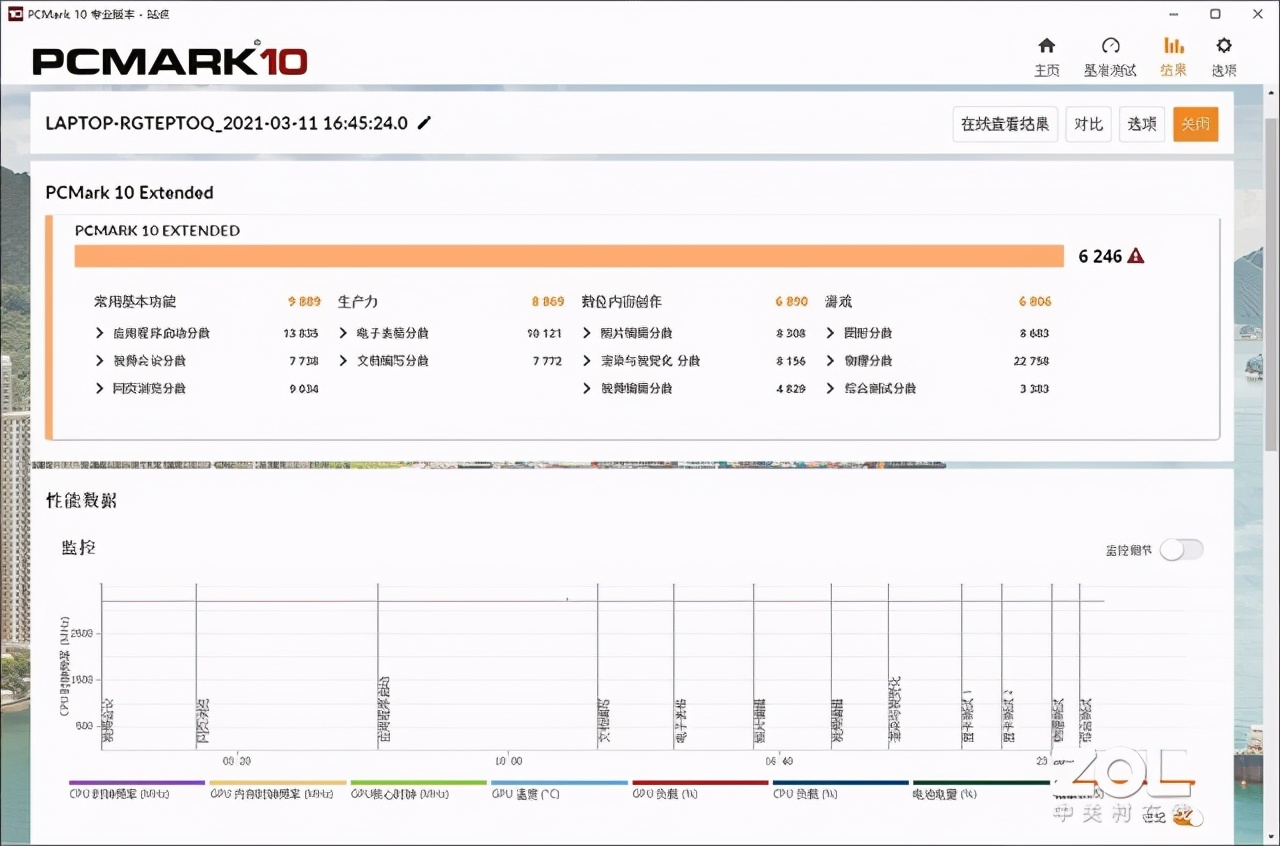The width and height of the screenshot is (1280, 846).
Task: Expand the 视频编辑分数 row
Action: point(627,388)
